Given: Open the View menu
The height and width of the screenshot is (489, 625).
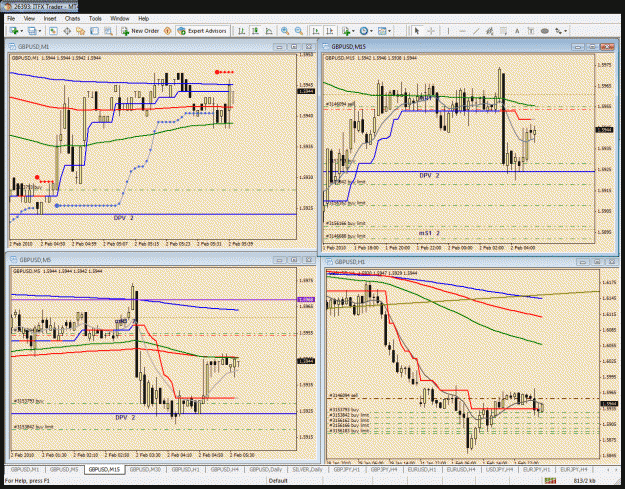Looking at the screenshot, I should coord(29,18).
